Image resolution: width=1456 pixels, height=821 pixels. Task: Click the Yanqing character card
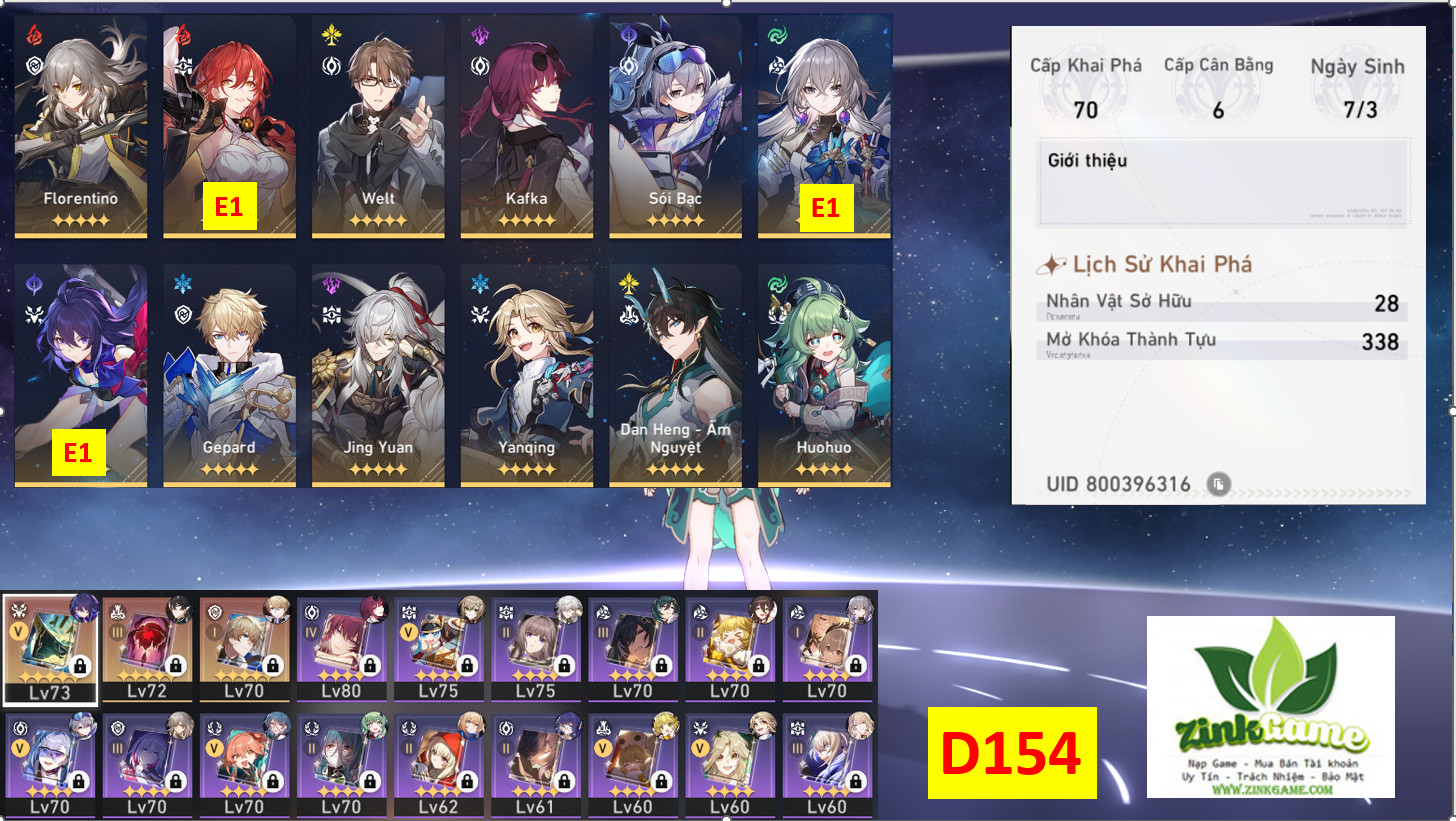526,376
